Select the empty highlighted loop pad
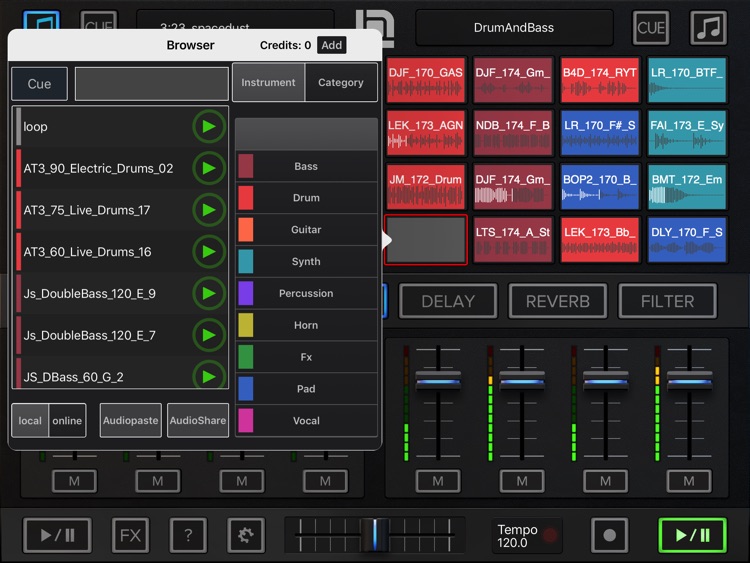The width and height of the screenshot is (750, 563). [x=426, y=240]
